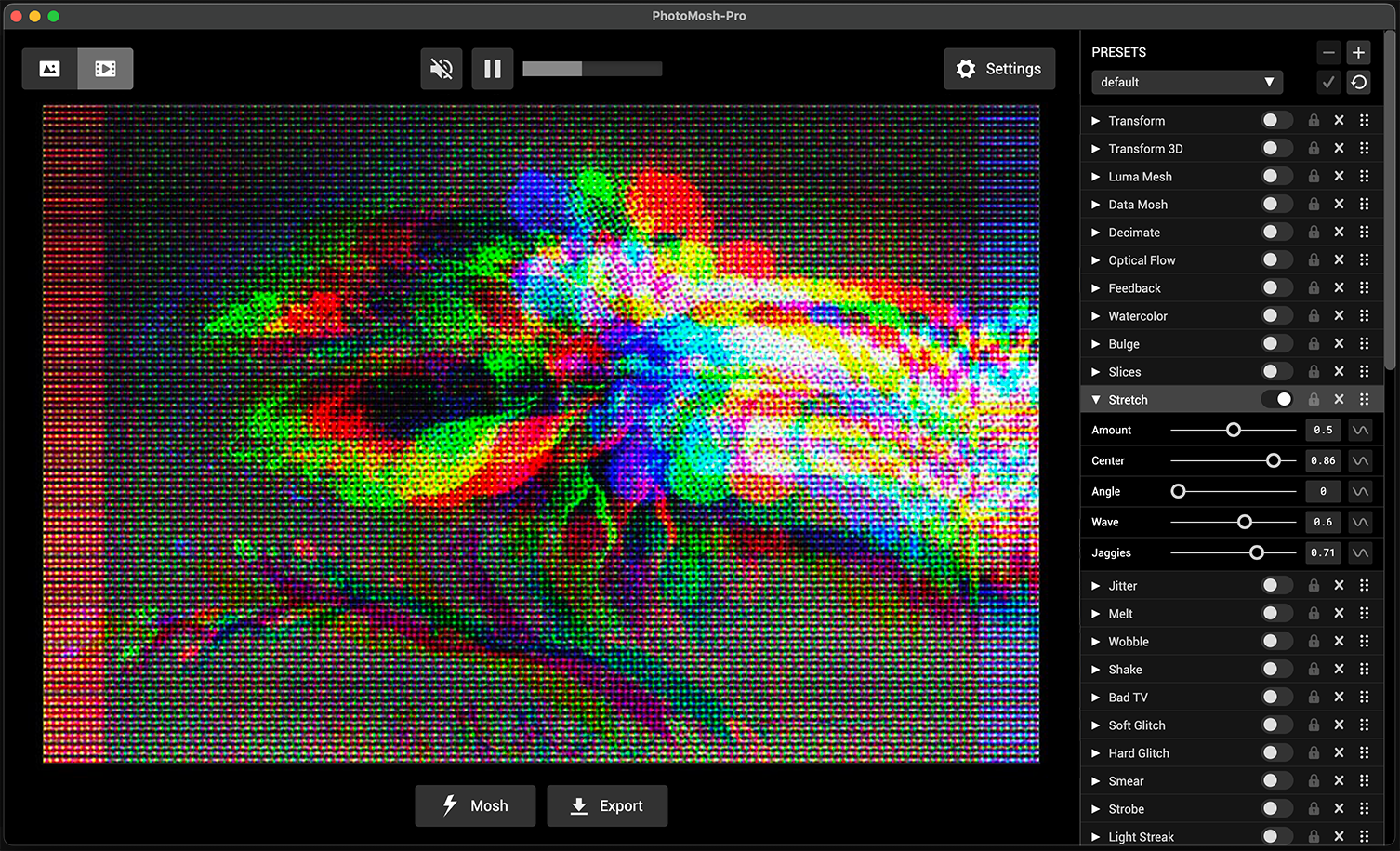The image size is (1400, 851).
Task: Open the oscillator for the Wave parameter
Action: point(1360,522)
